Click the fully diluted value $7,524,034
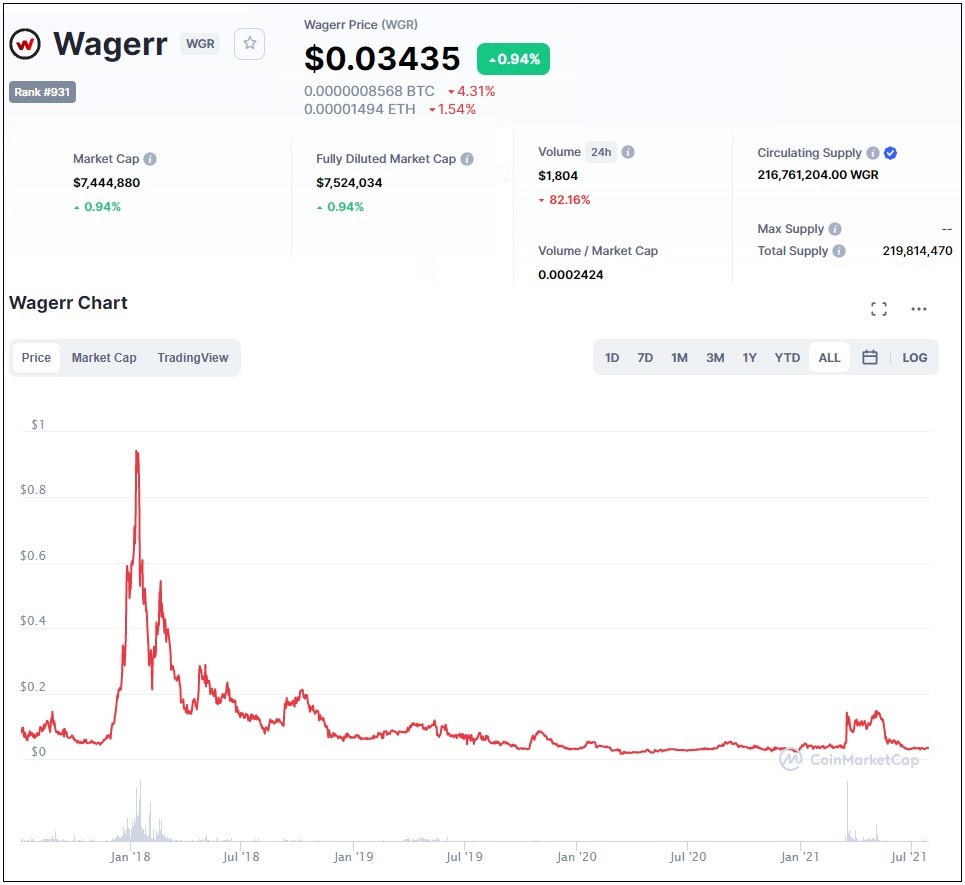Screen dimensions: 965x885 click(x=349, y=183)
